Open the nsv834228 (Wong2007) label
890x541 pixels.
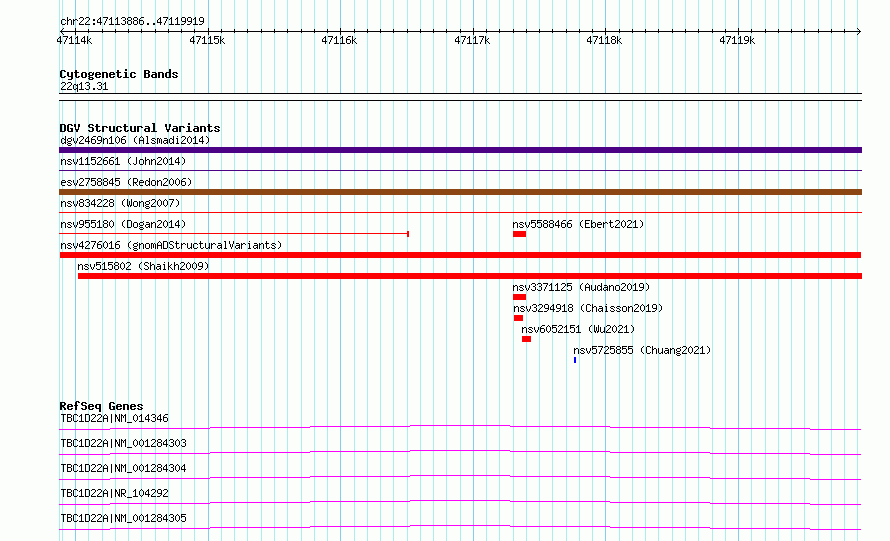coord(120,203)
